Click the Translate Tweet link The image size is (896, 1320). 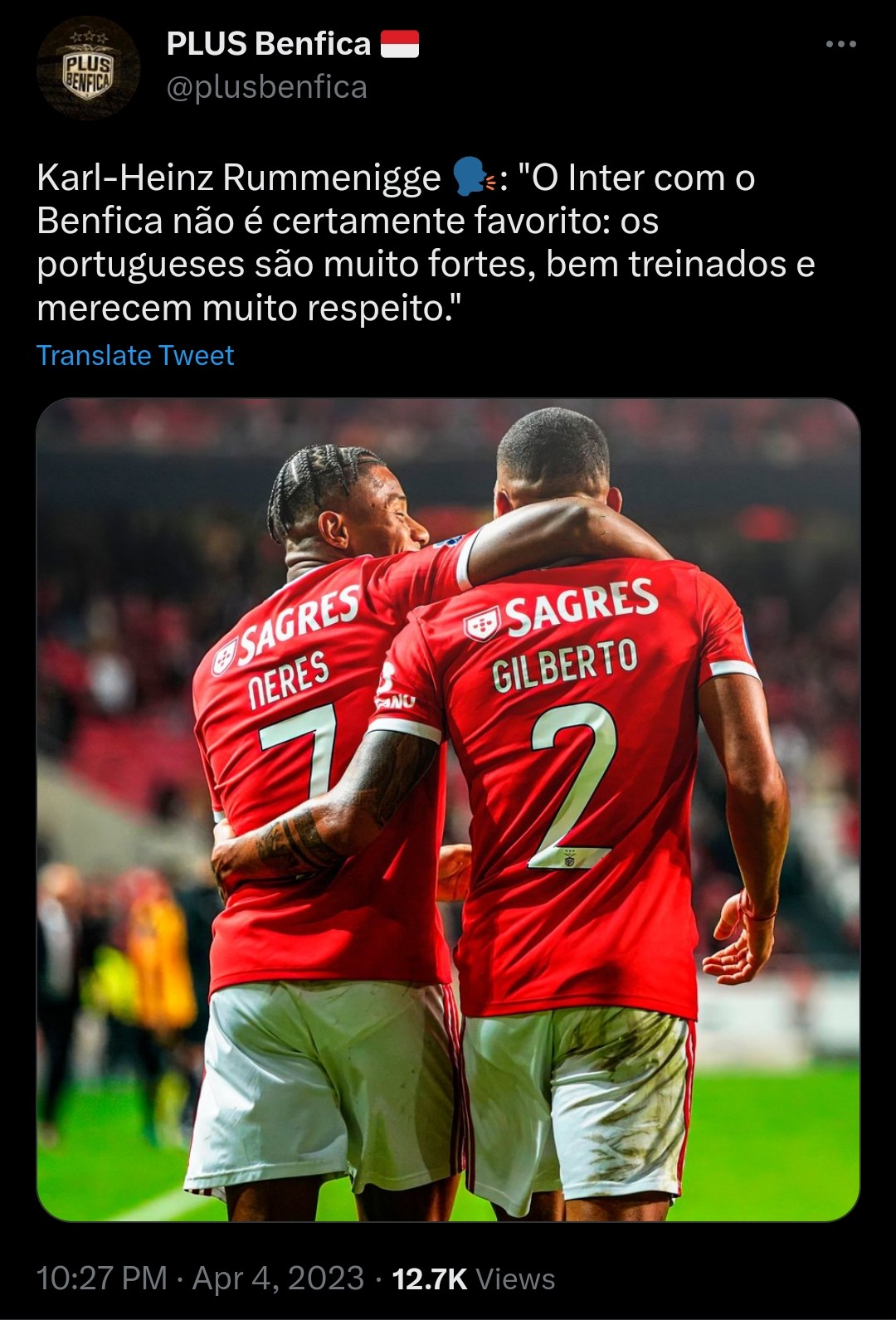pos(135,355)
